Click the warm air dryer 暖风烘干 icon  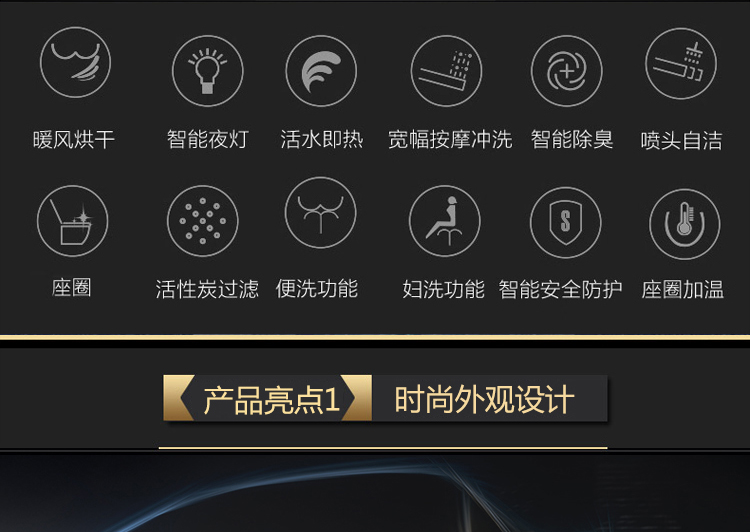(x=76, y=63)
